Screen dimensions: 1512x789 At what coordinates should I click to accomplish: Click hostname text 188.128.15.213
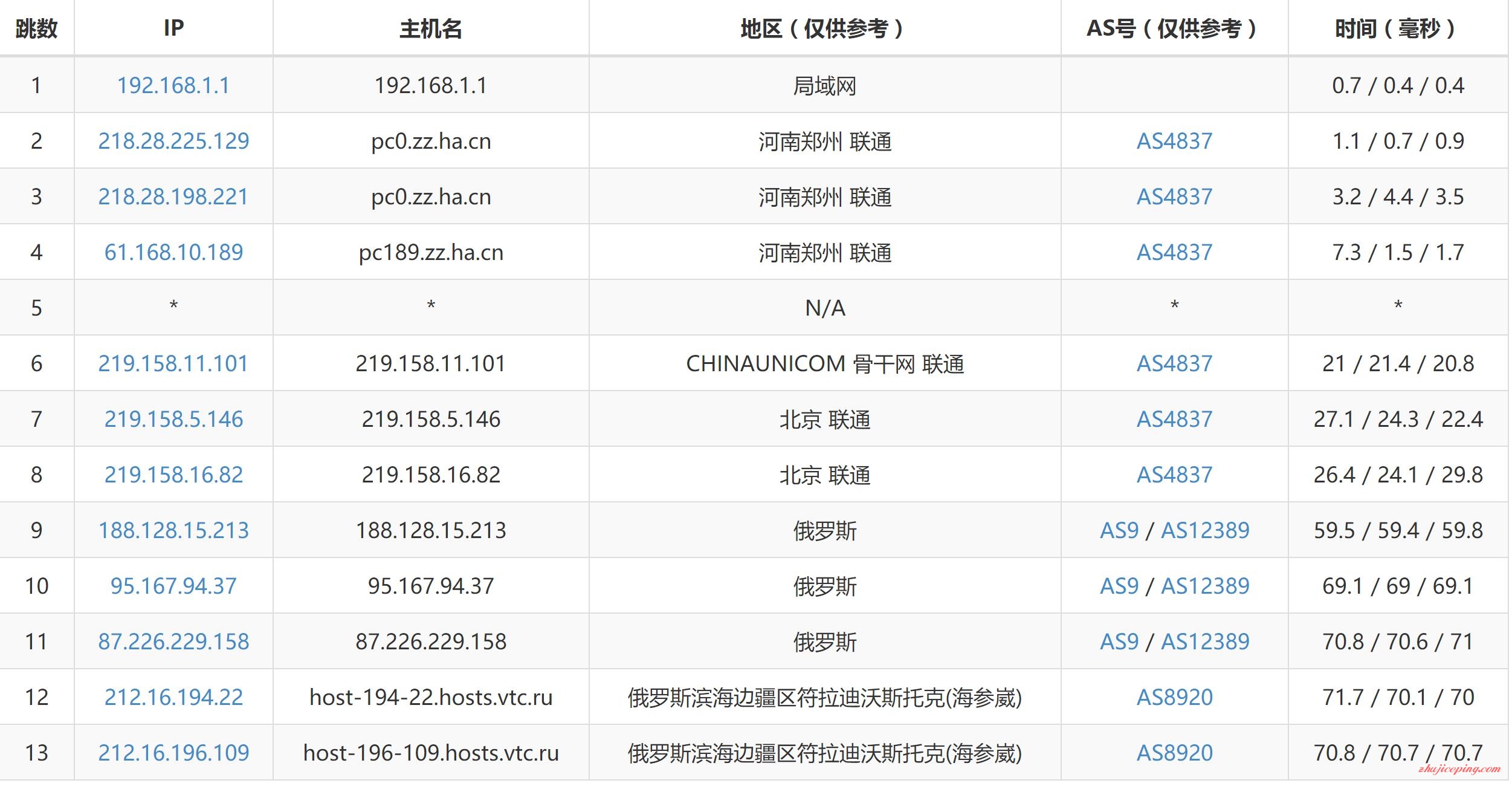pos(431,530)
